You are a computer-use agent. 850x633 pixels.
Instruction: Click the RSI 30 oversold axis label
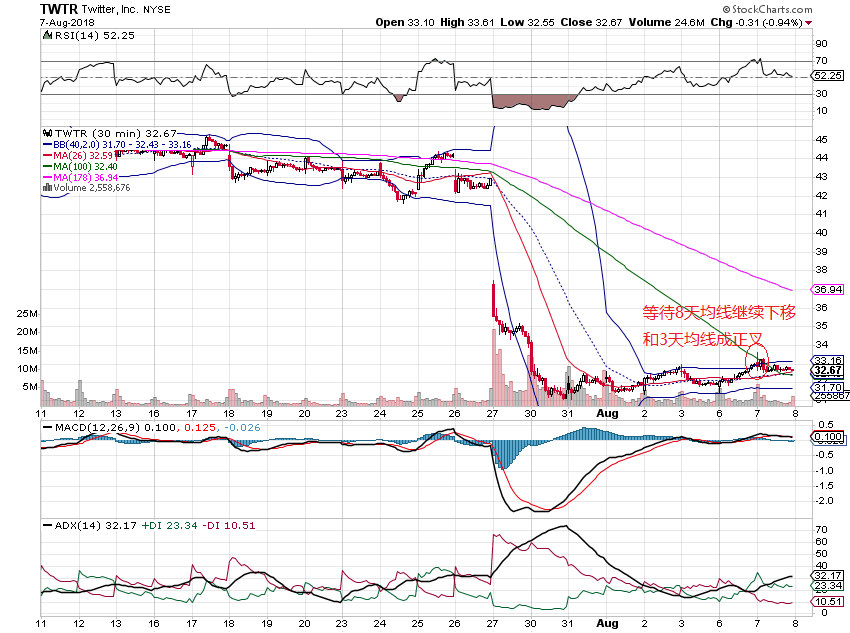(822, 93)
